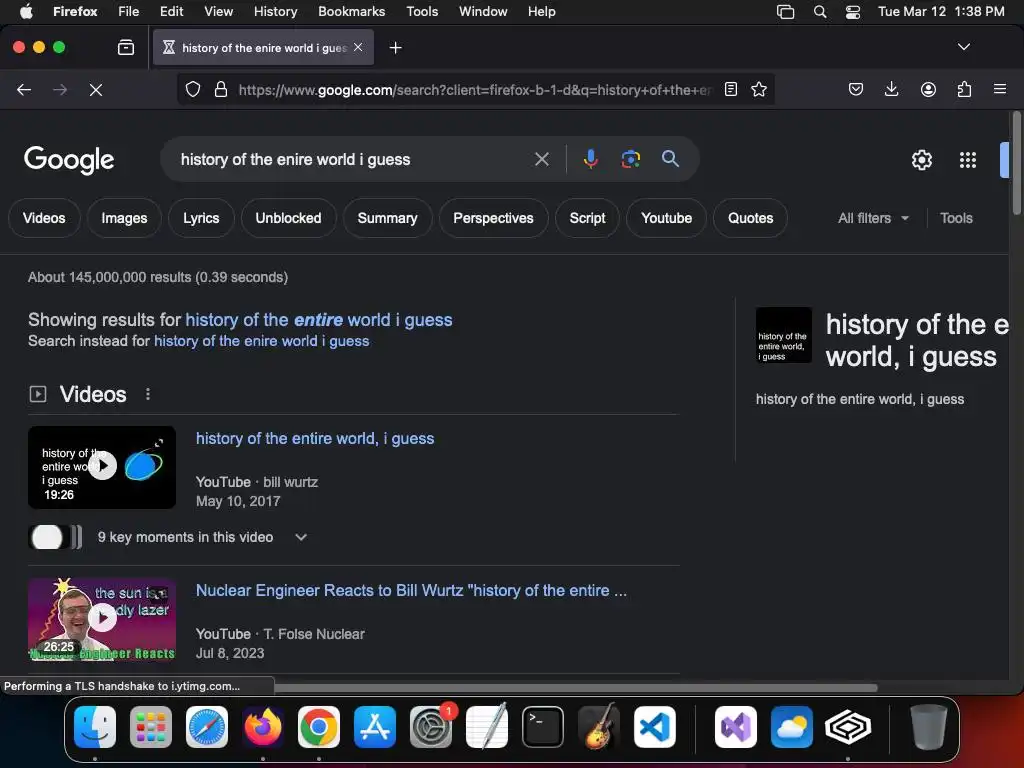
Task: Click the horizontal scrollbar at page bottom
Action: click(575, 687)
